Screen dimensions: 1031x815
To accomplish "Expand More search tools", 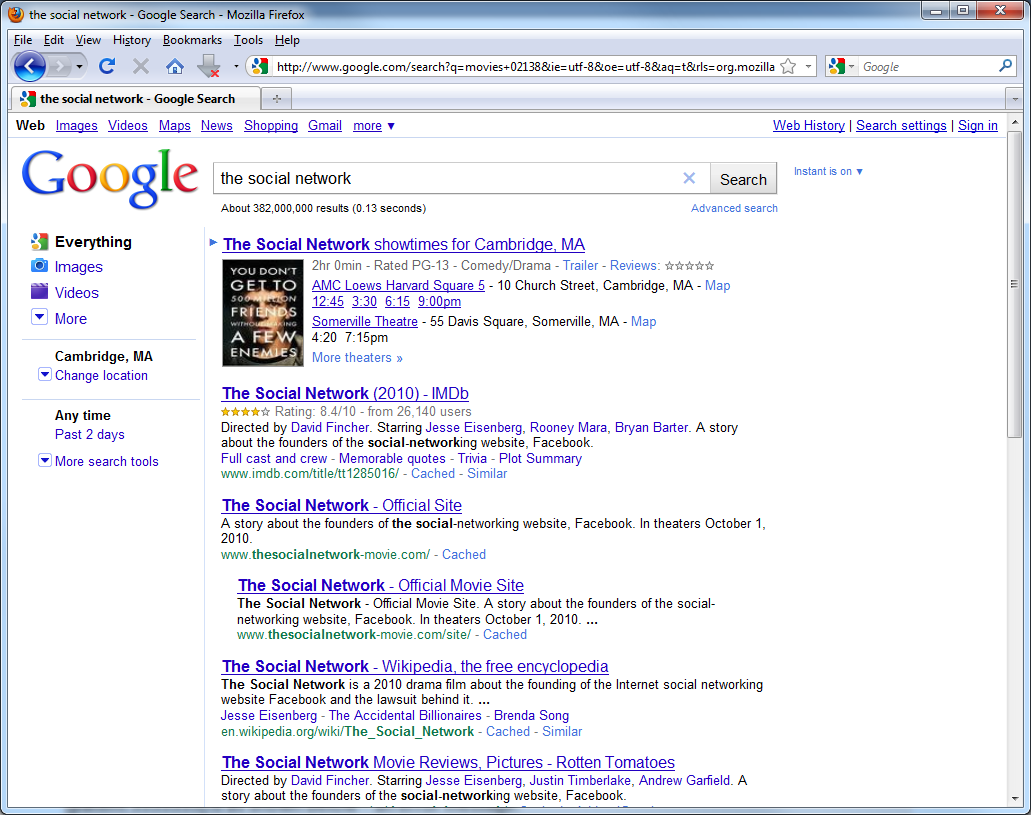I will click(x=45, y=460).
